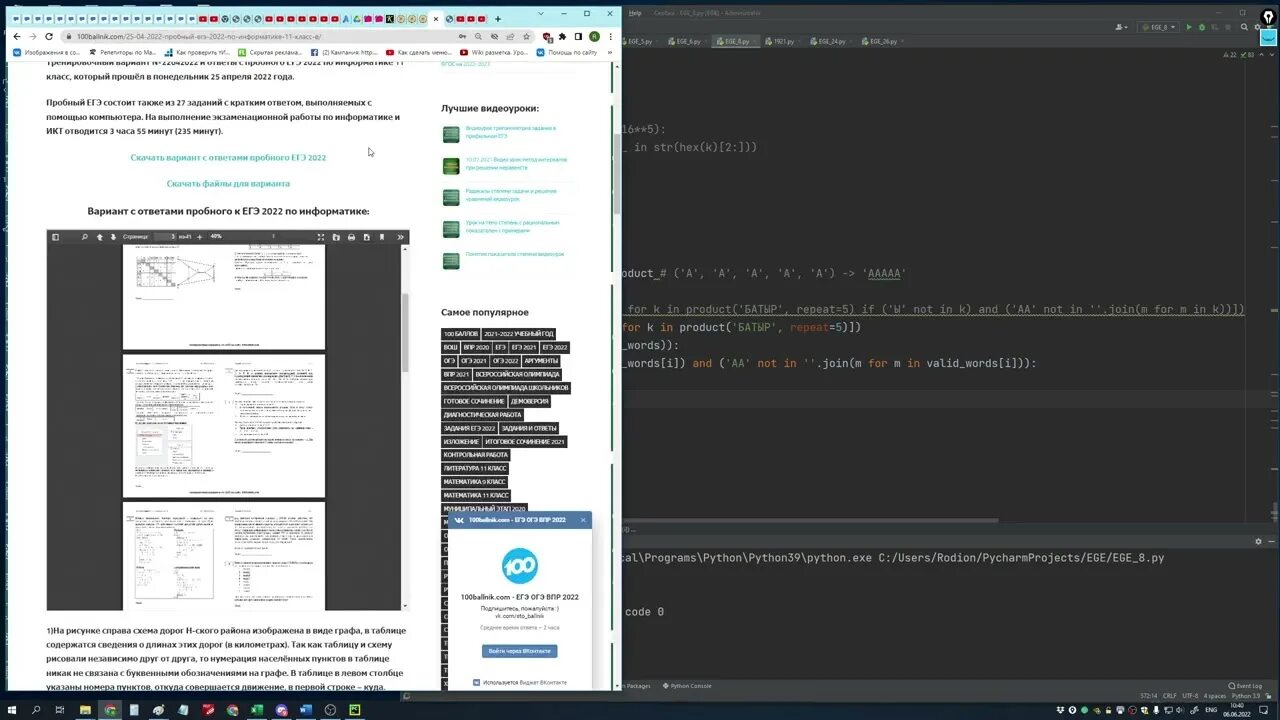Show more bookmarks chevron
The width and height of the screenshot is (1280, 720).
point(609,52)
